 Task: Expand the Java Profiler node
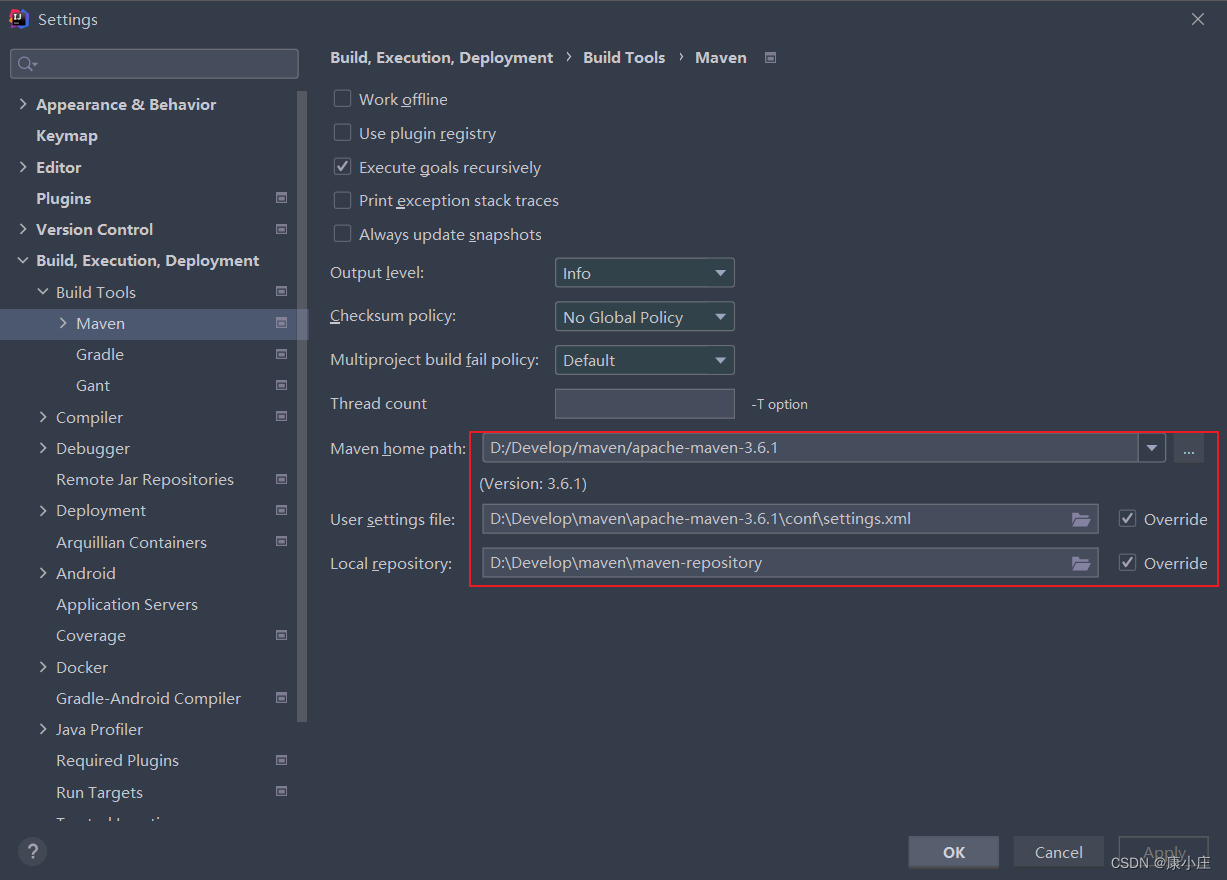point(43,729)
